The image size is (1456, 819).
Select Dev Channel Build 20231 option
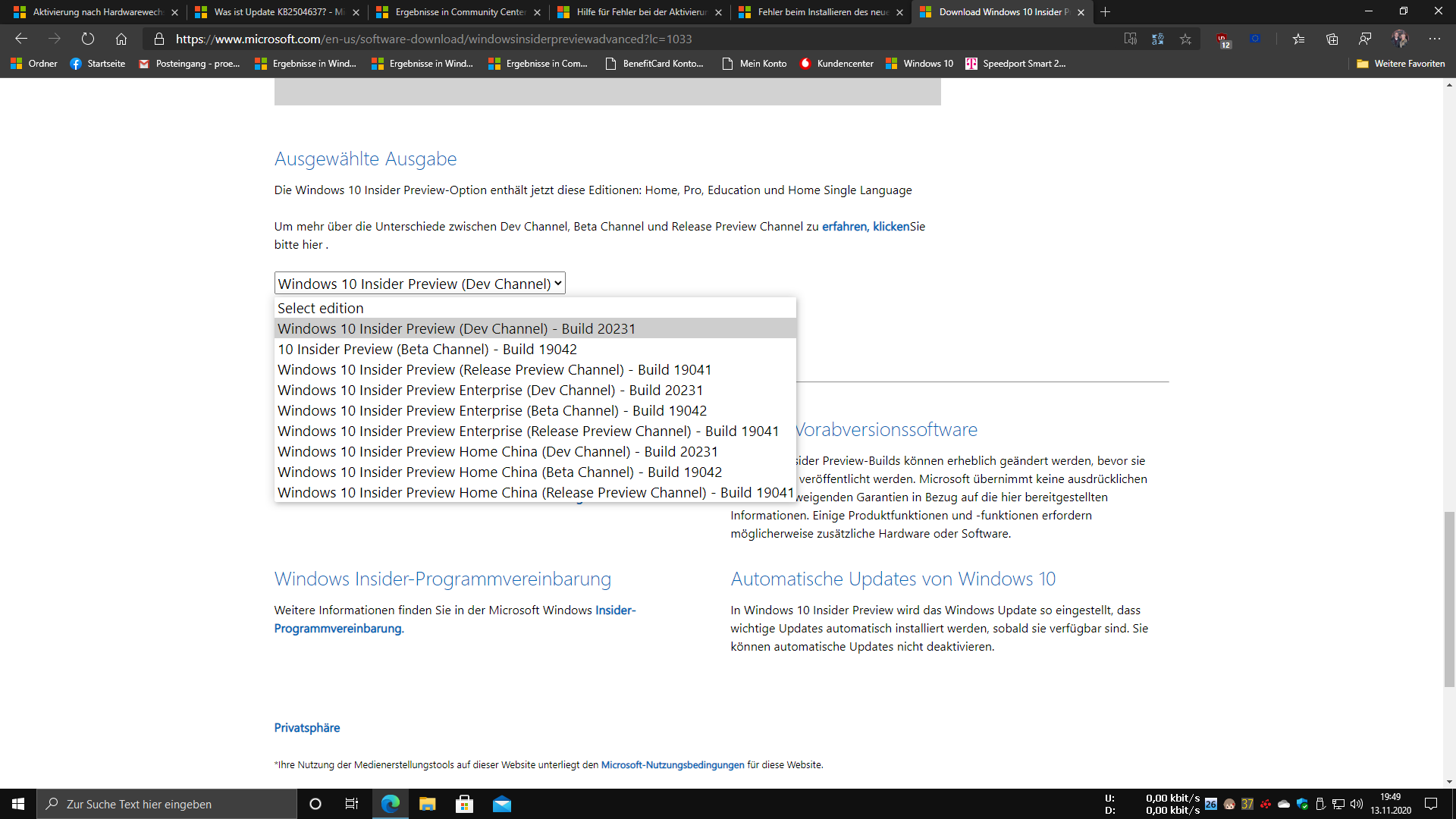(x=457, y=328)
